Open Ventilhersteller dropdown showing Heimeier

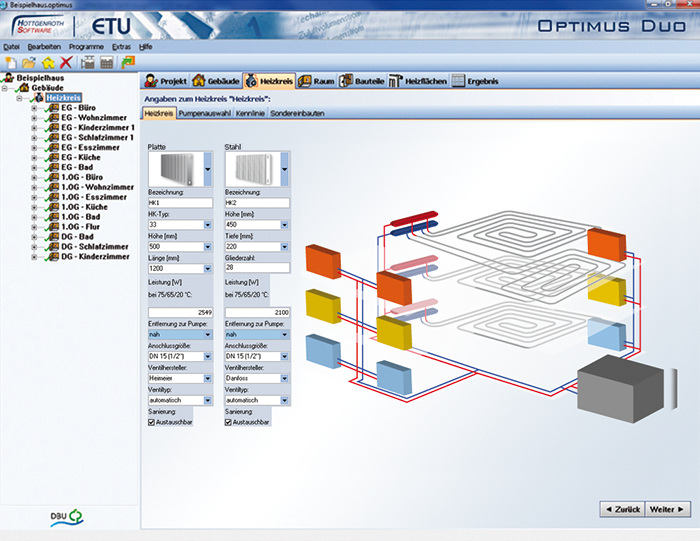(208, 379)
